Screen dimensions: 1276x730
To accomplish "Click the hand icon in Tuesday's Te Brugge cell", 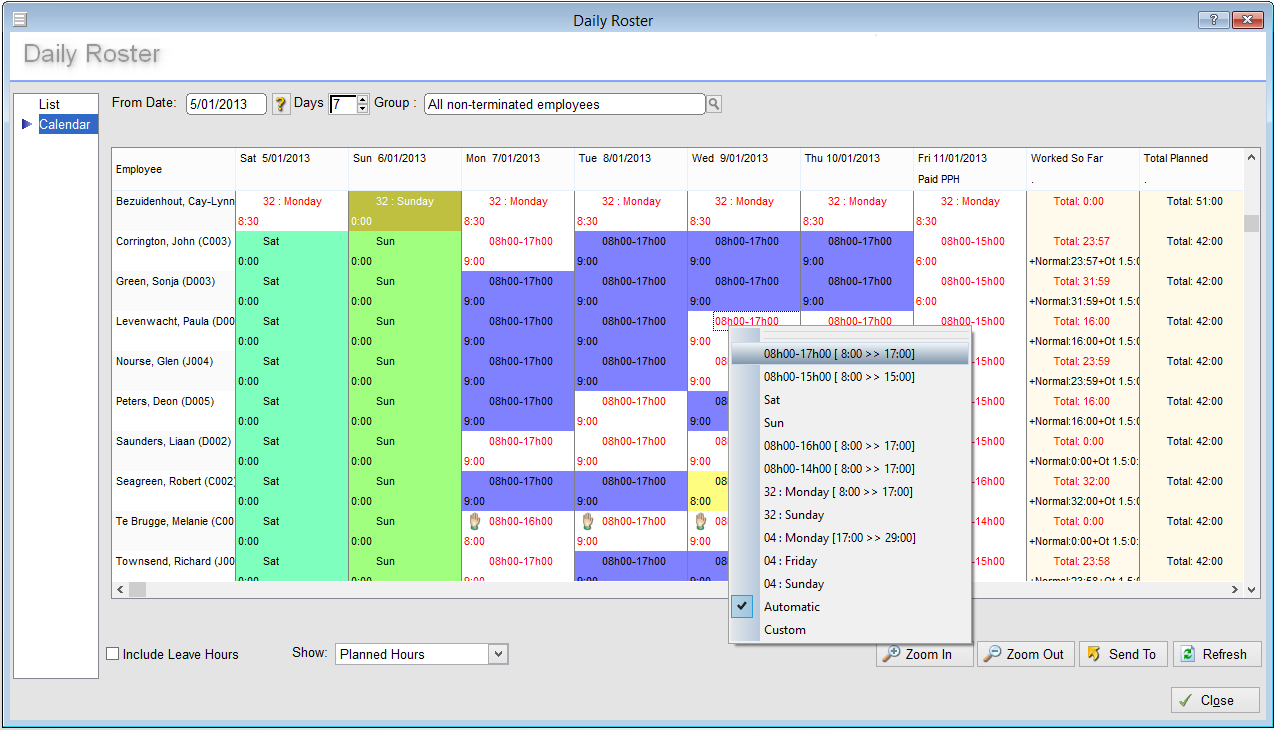I will [x=589, y=521].
